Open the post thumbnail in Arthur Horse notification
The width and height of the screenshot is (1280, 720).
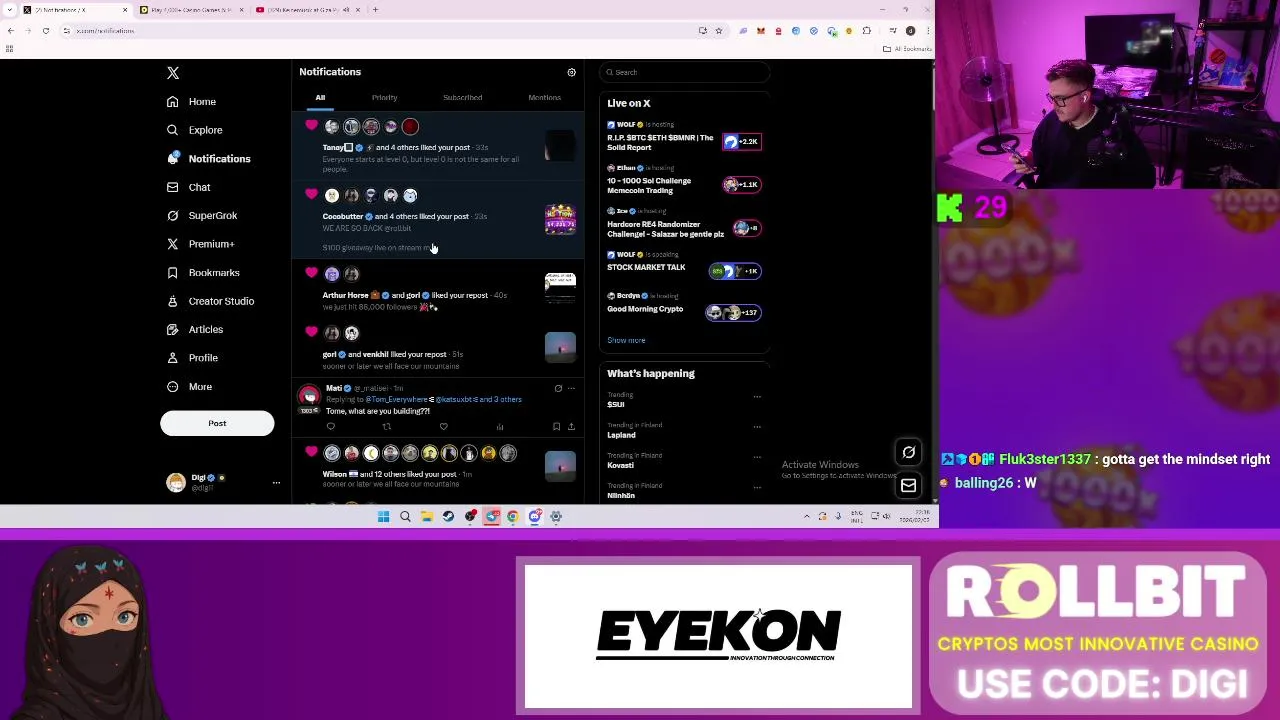[x=560, y=288]
